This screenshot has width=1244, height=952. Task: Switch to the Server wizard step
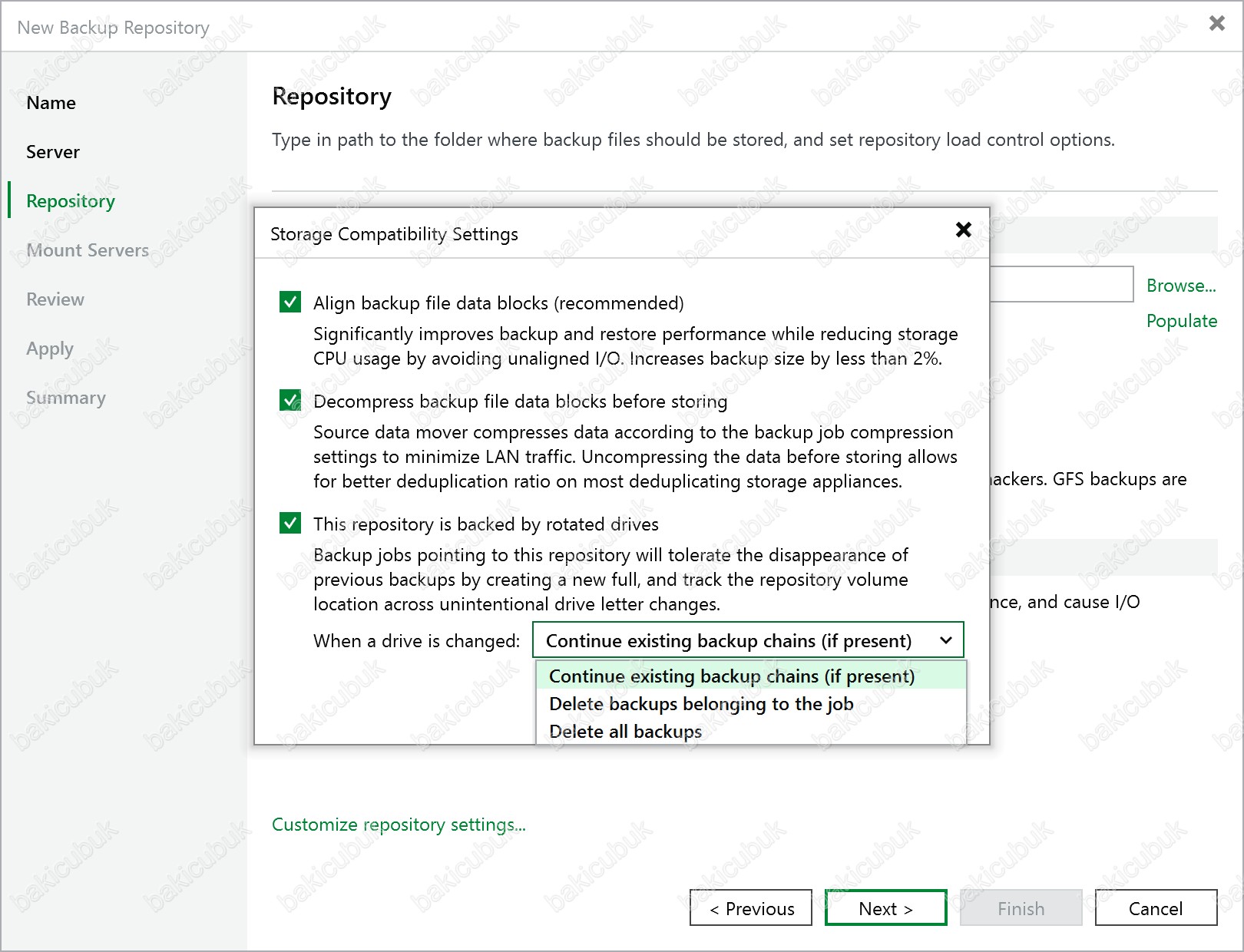click(x=53, y=152)
